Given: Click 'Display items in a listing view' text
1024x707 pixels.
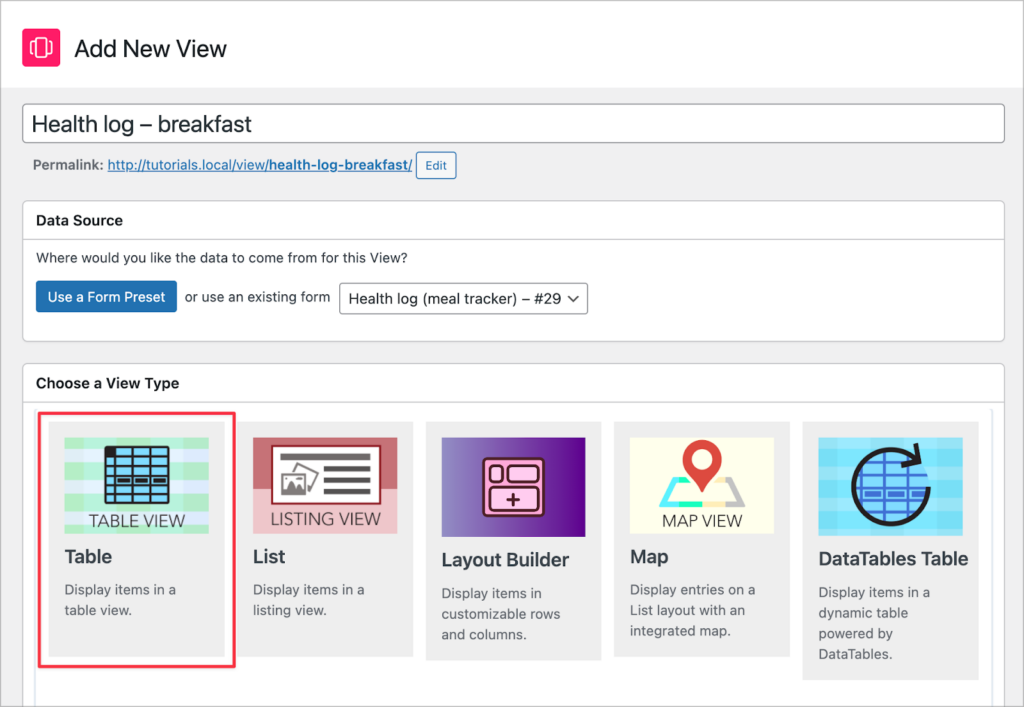Looking at the screenshot, I should [x=309, y=600].
